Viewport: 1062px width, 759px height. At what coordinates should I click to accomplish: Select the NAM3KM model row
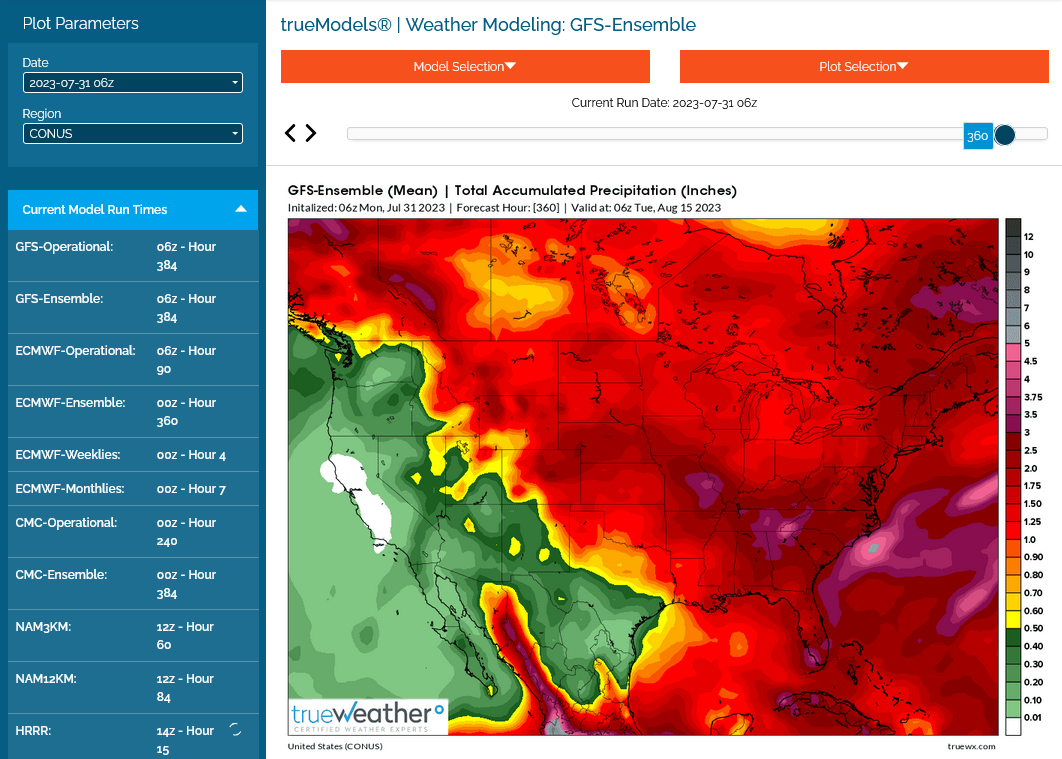(133, 636)
